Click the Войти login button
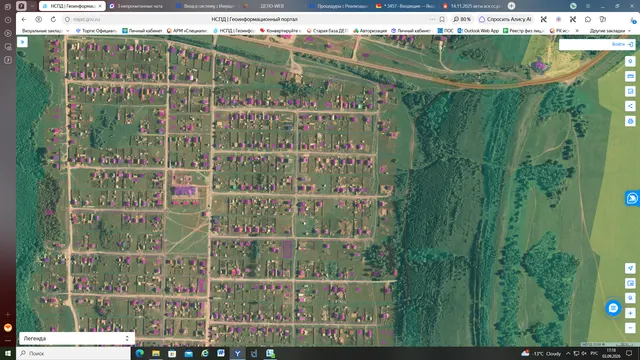Viewport: 640px width, 360px height. pos(622,44)
